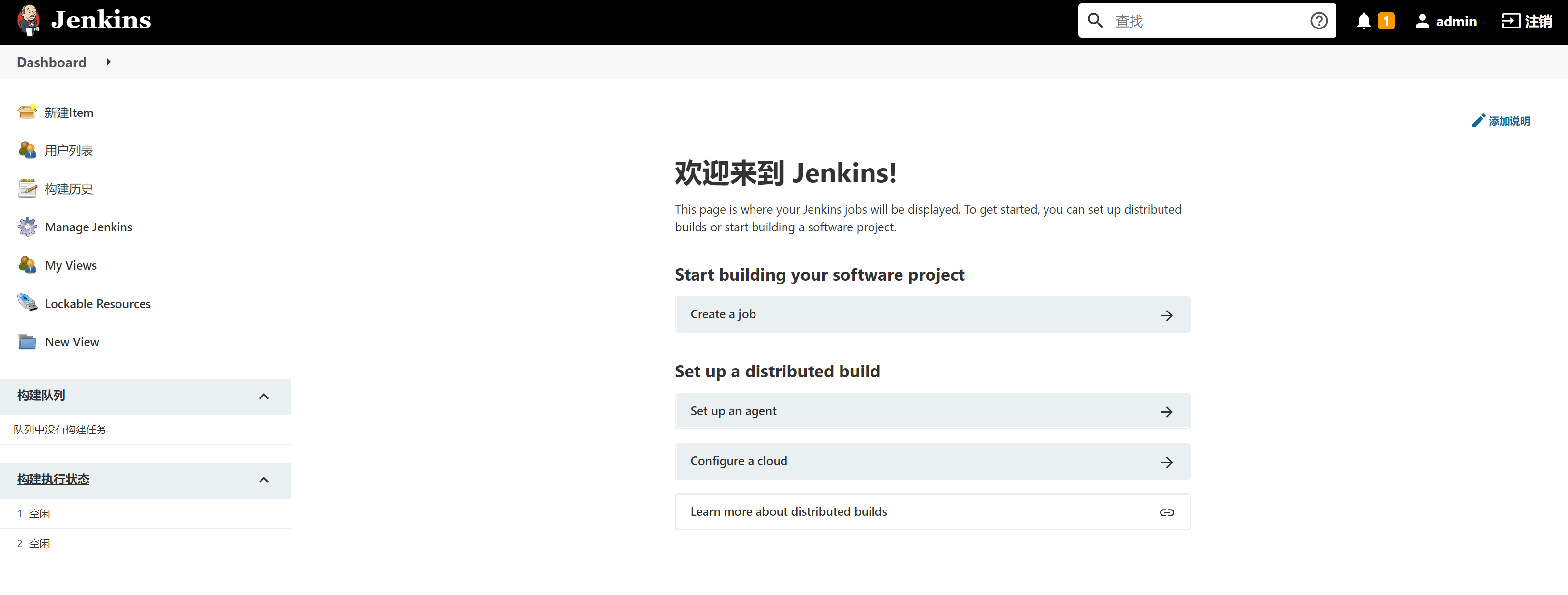
Task: Click the search magnifier icon
Action: [1095, 21]
